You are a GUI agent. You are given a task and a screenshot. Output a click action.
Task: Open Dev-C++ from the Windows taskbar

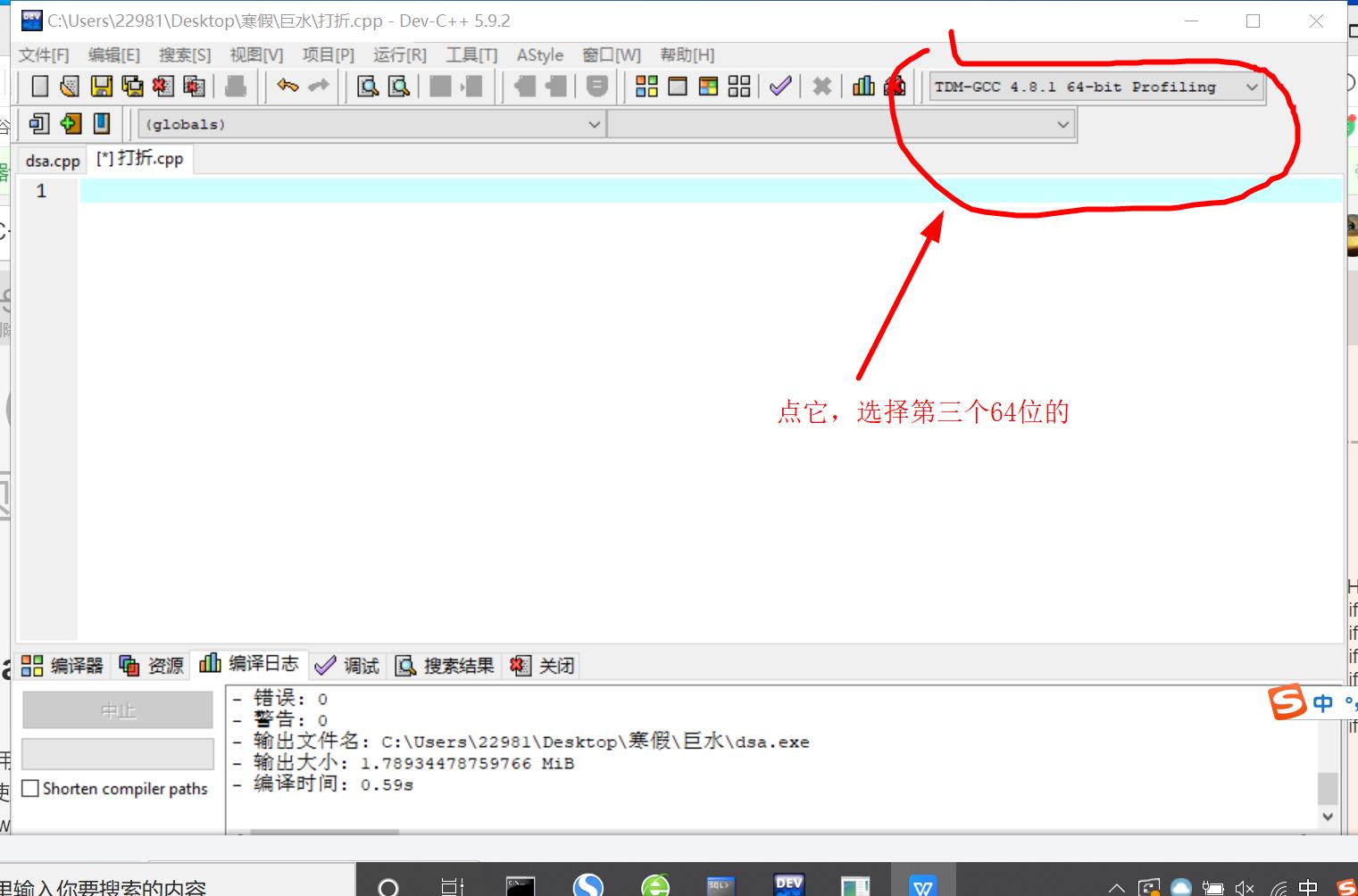(788, 884)
